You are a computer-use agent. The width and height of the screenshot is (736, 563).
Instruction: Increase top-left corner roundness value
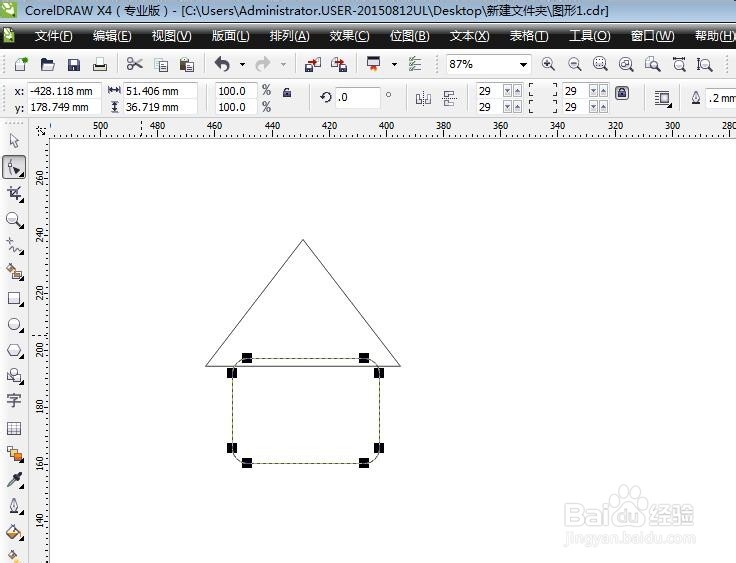coord(517,91)
